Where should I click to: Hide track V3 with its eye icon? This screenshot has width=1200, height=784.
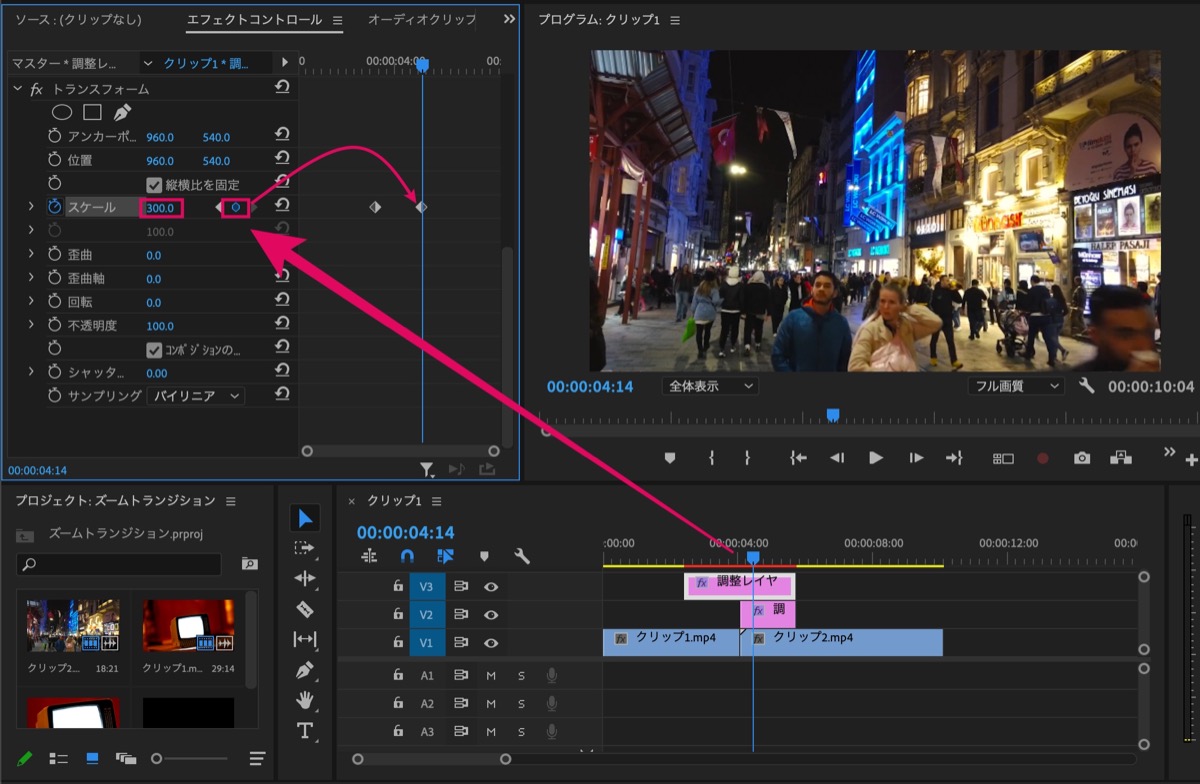[491, 586]
